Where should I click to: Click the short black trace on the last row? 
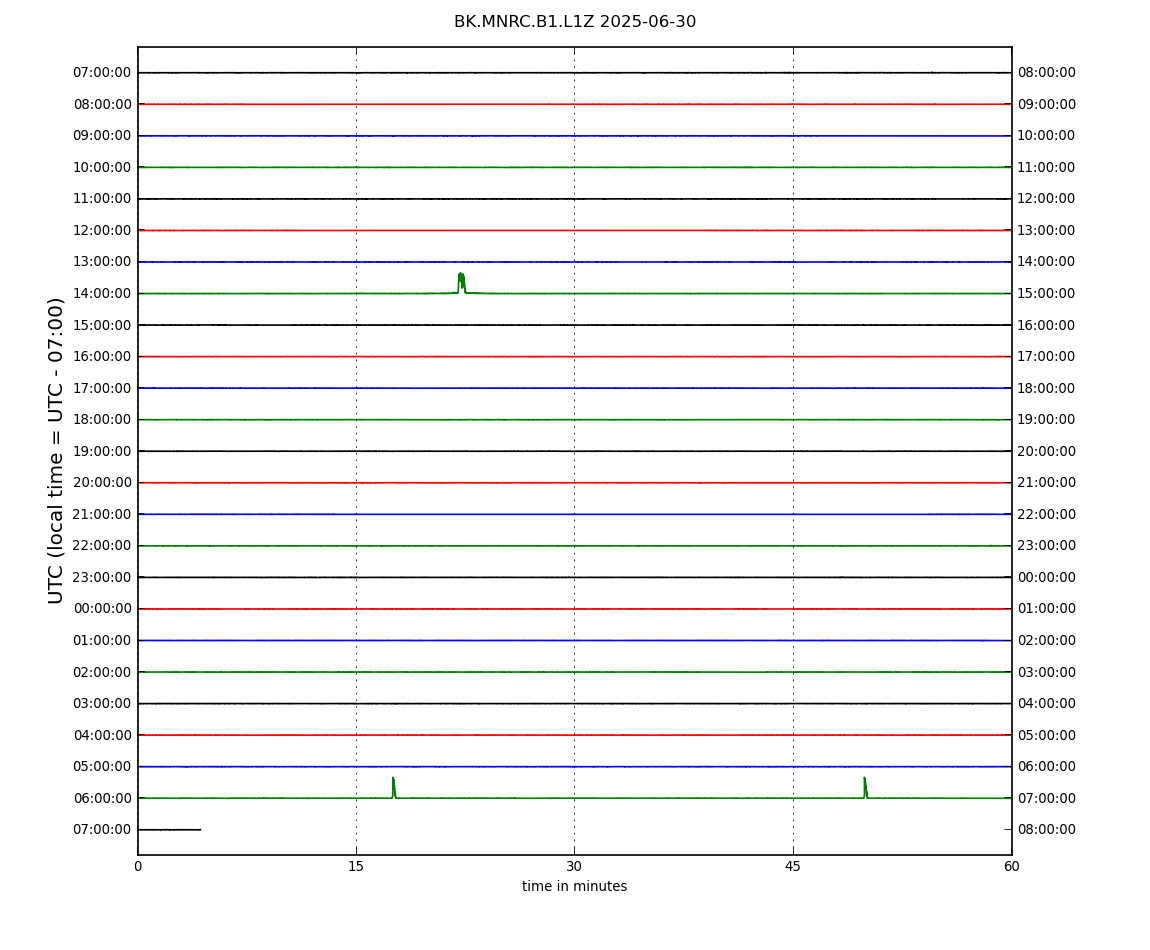(x=169, y=830)
